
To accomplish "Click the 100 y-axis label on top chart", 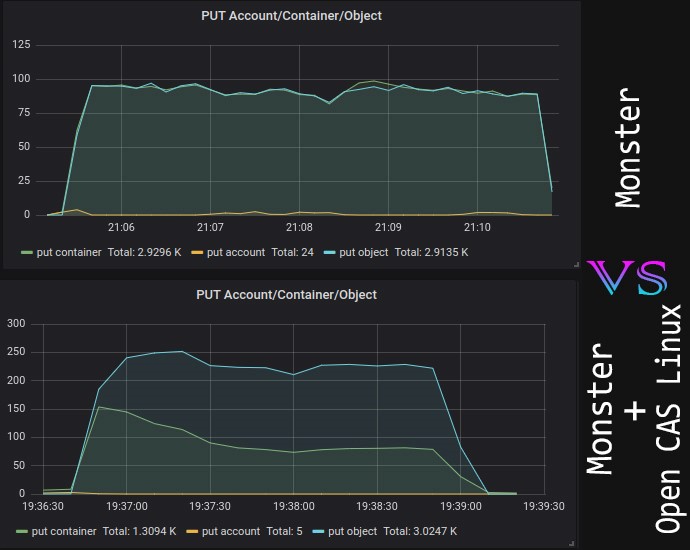I will (21, 79).
